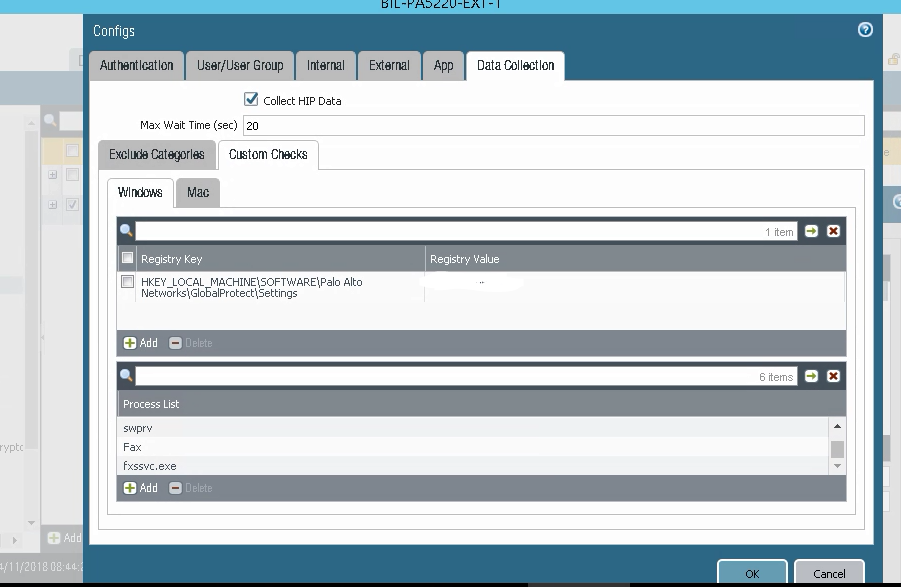Click the Process List column header
The image size is (901, 587).
pyautogui.click(x=482, y=404)
